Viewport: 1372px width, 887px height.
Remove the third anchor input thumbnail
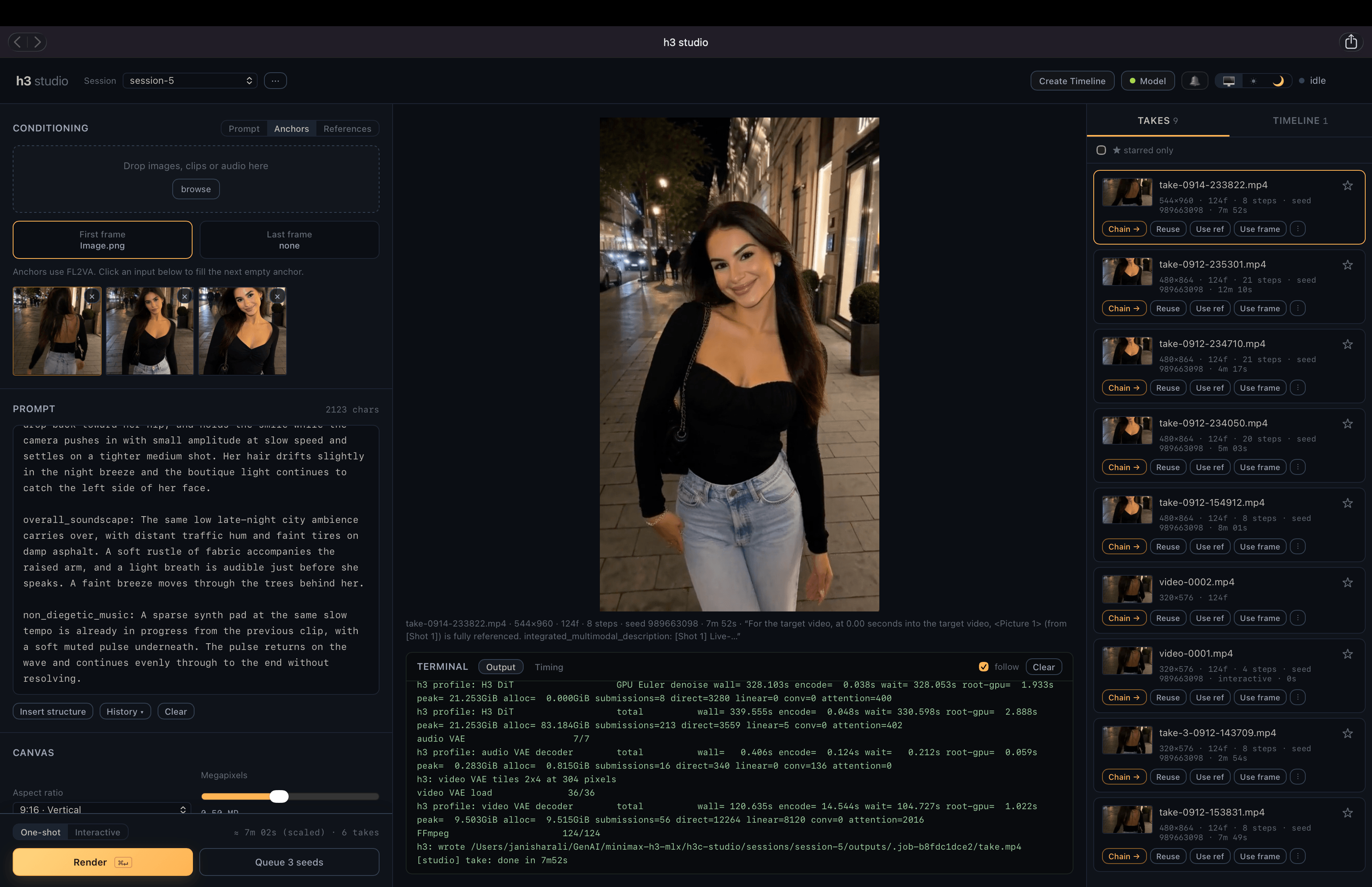[x=277, y=297]
